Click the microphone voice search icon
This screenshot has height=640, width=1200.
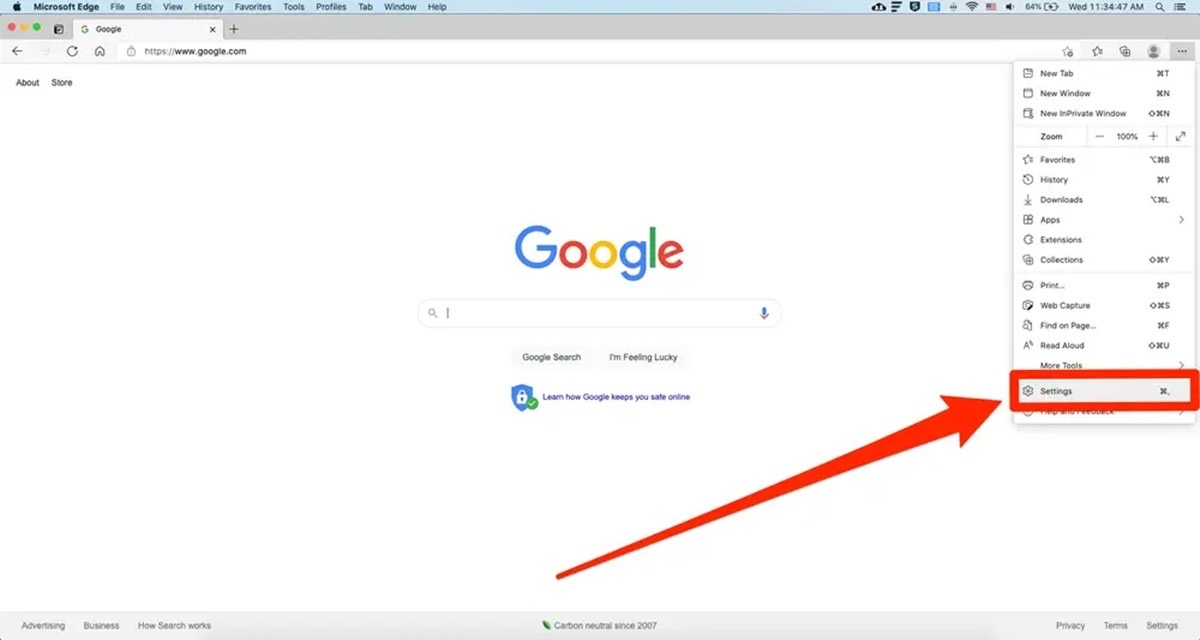[764, 313]
